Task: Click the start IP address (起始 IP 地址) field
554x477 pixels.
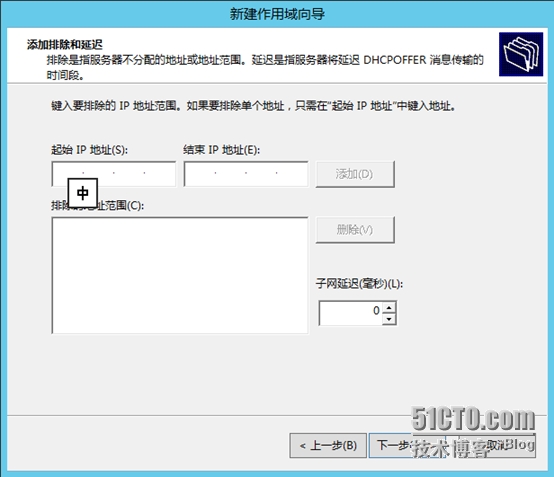Action: pyautogui.click(x=113, y=173)
